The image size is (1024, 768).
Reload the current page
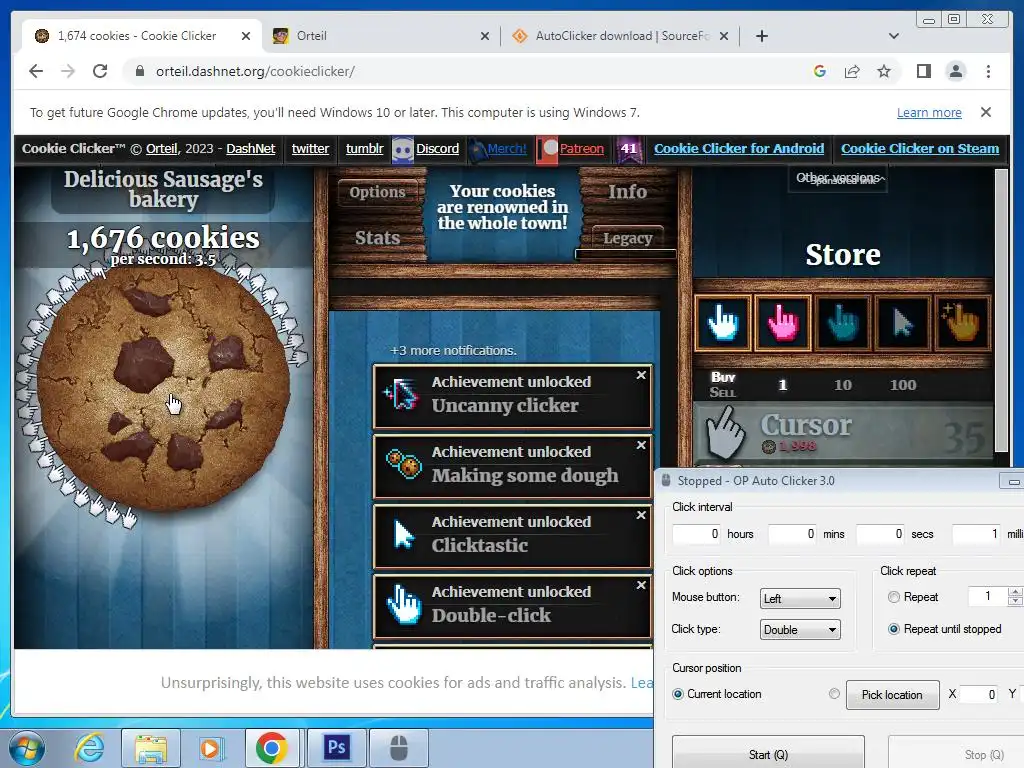click(100, 71)
